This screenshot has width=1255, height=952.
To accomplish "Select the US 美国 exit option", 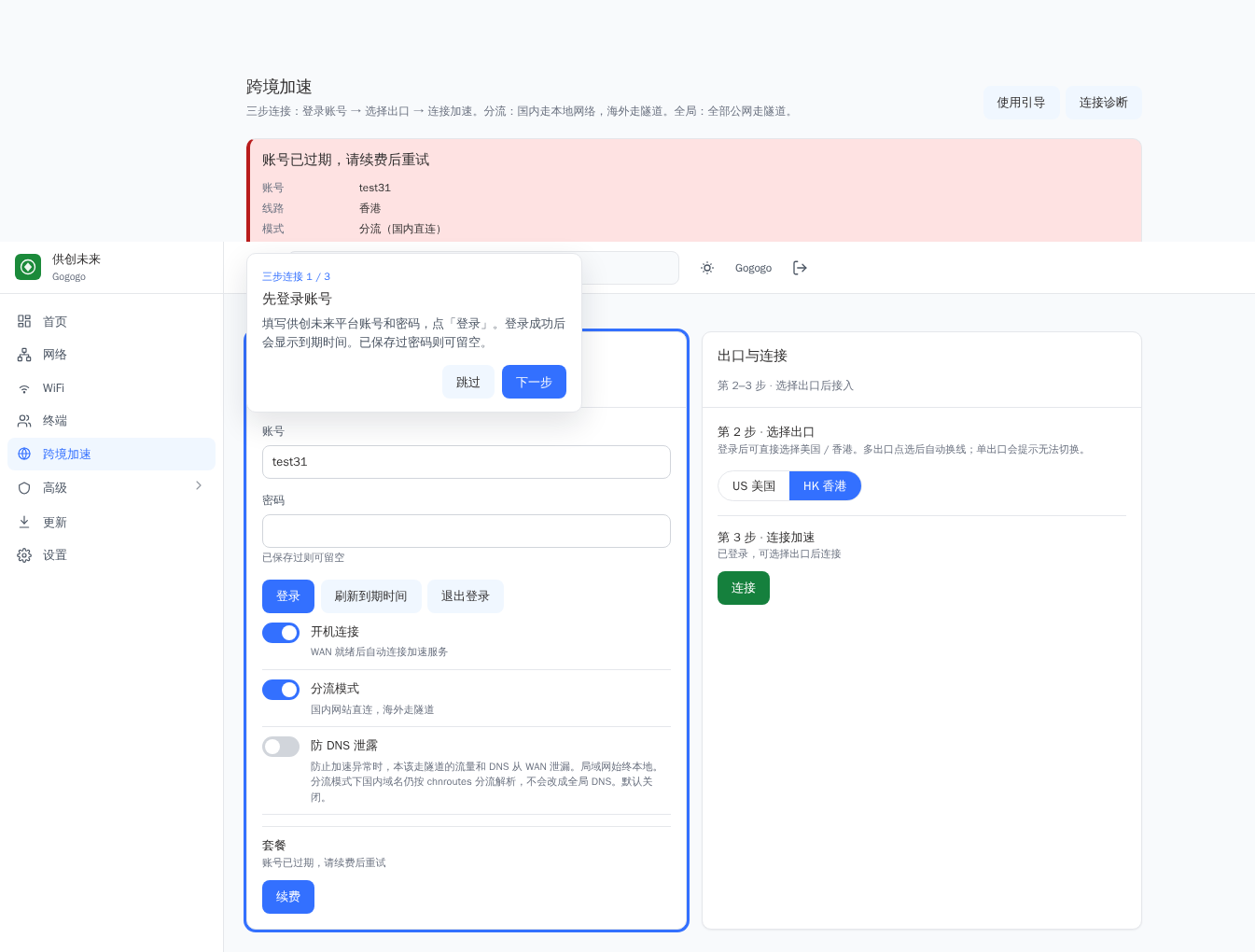I will pos(754,486).
